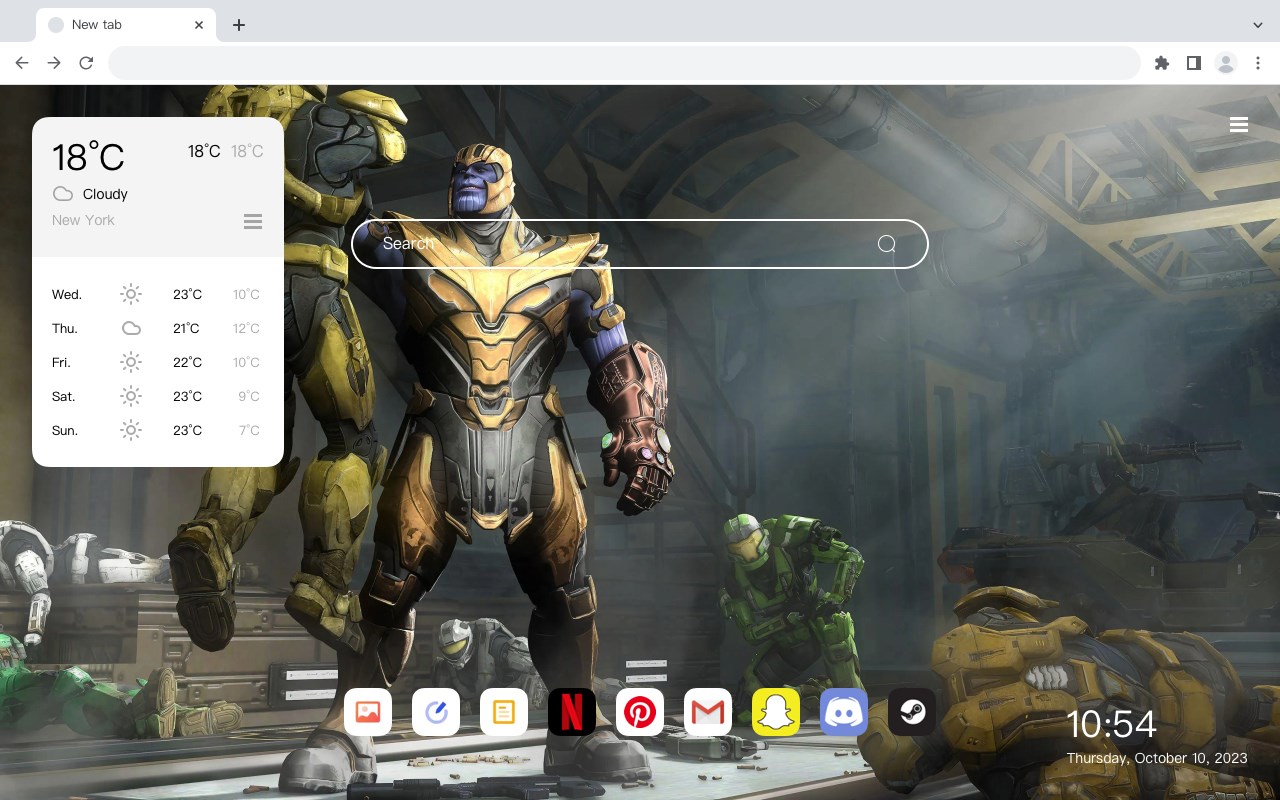Click the search magnifier icon

886,244
